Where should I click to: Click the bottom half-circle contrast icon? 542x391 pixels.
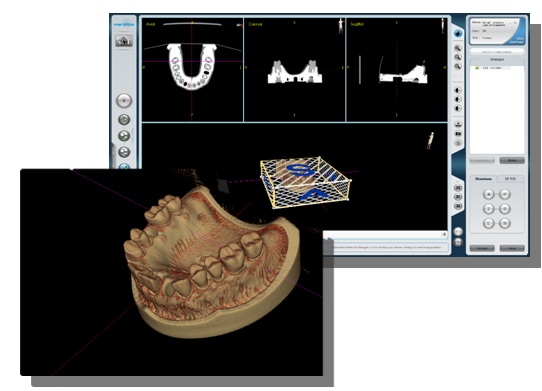tap(458, 109)
